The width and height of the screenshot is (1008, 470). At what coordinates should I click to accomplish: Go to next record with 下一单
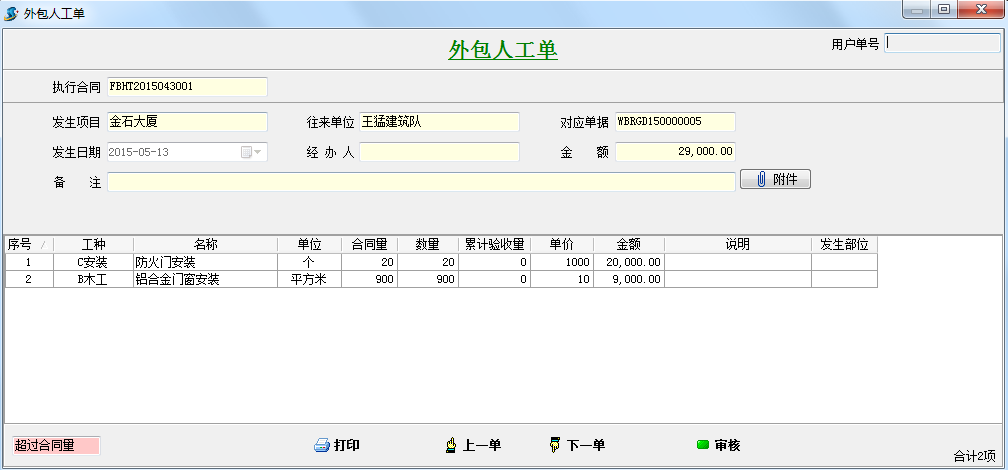coord(577,445)
